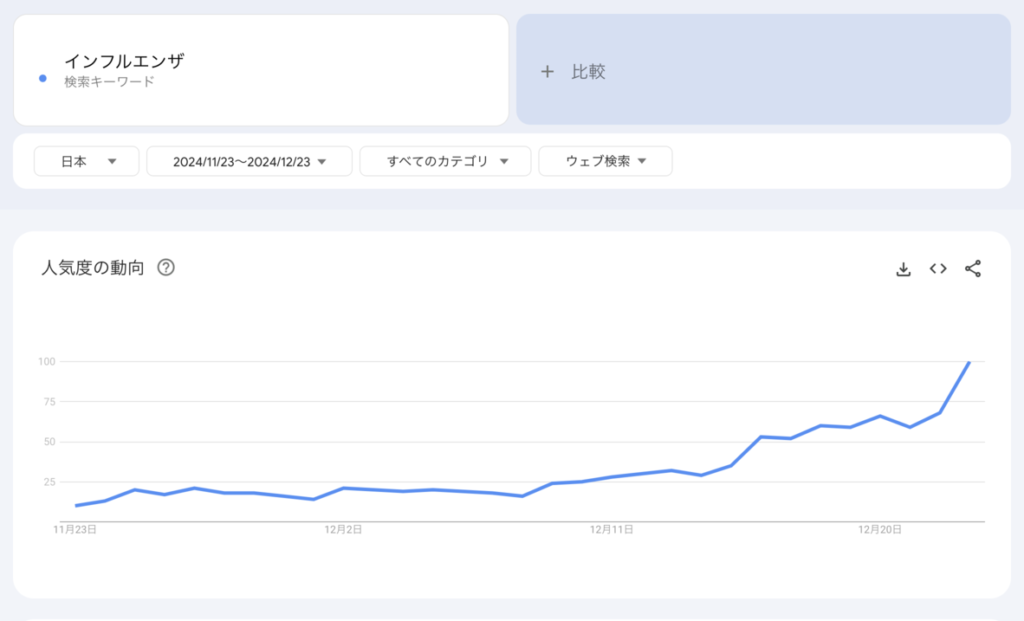Expand the ウェブ検索 search type dropdown

605,161
